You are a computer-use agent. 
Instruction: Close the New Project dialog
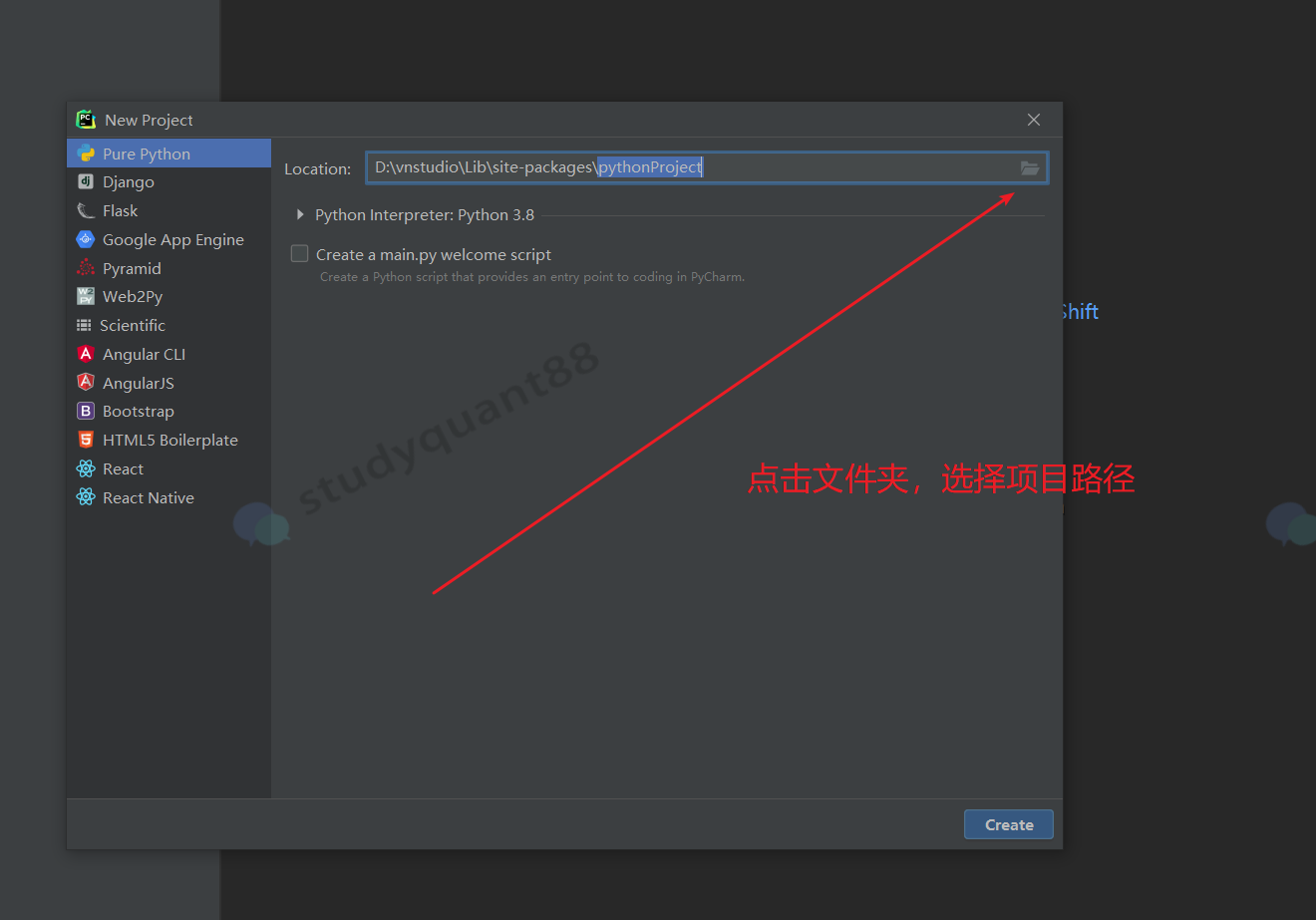(x=1034, y=120)
